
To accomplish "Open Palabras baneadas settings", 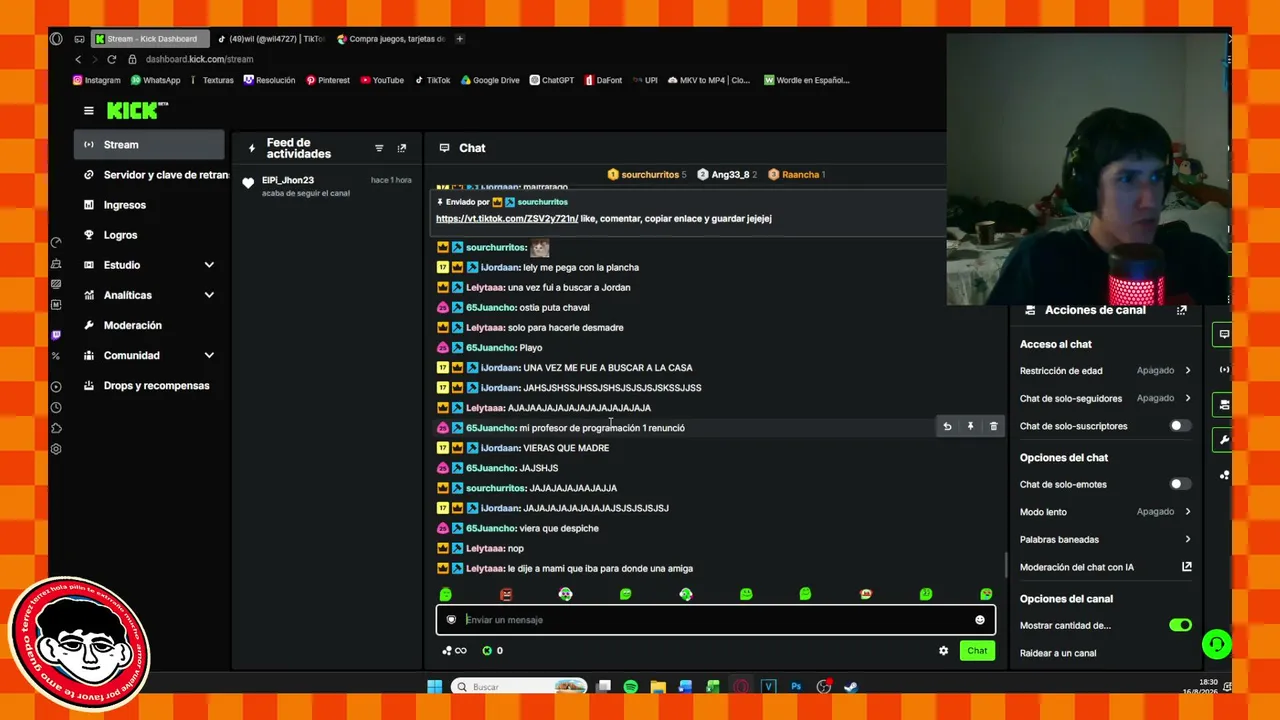I will pos(1106,540).
